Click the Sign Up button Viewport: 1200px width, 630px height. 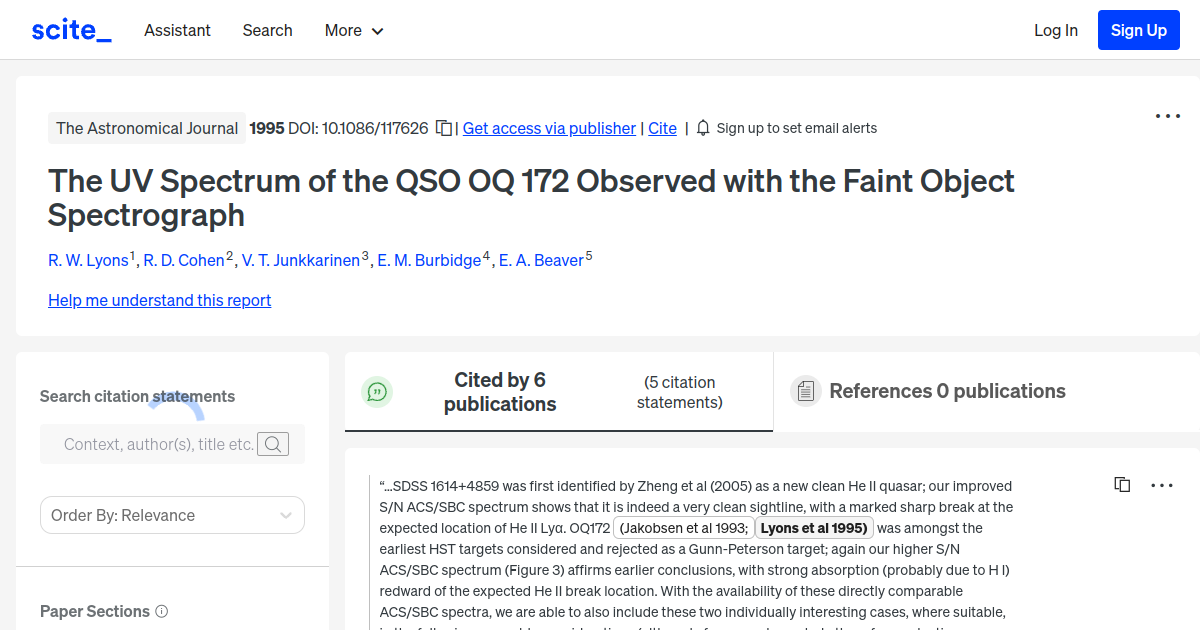1138,29
